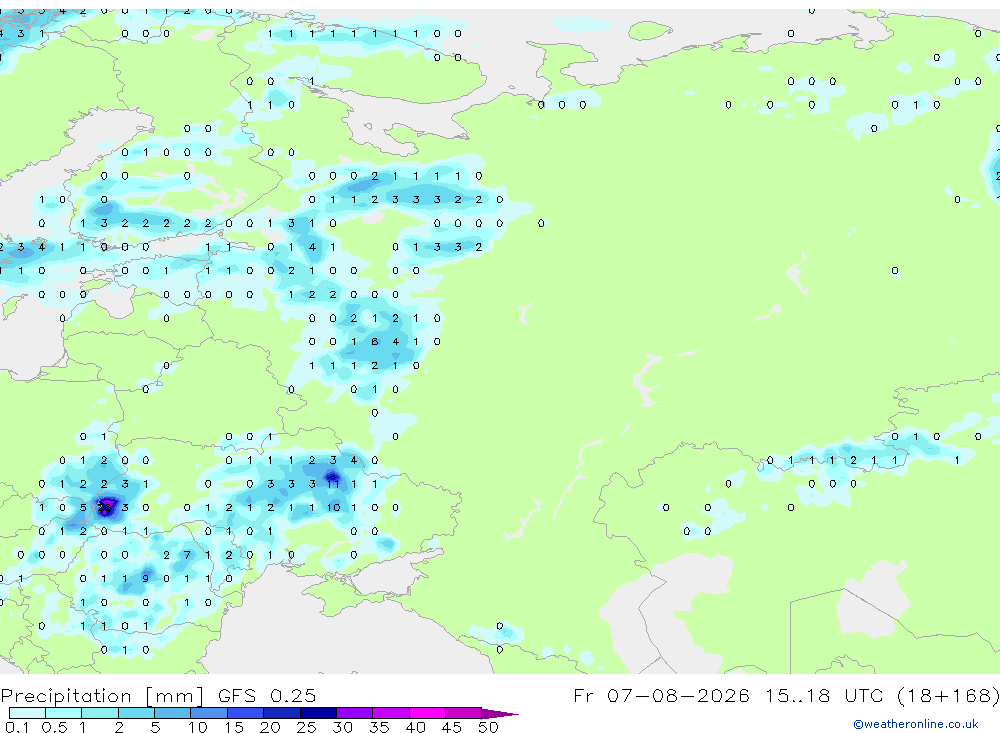Select the 30–35 mm violet legend swatch
The image size is (1000, 733).
pos(355,713)
